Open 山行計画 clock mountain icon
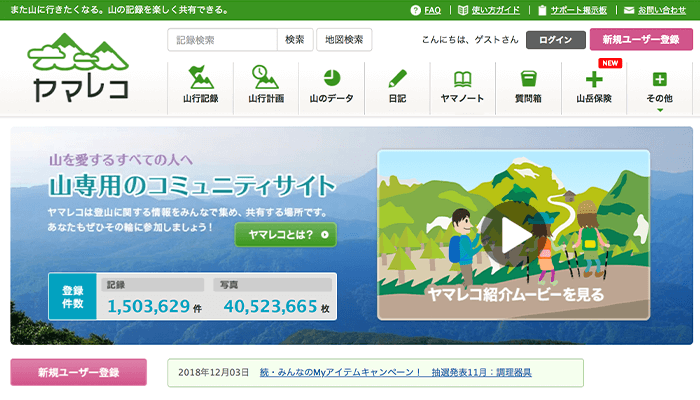The width and height of the screenshot is (700, 400). coord(265,77)
